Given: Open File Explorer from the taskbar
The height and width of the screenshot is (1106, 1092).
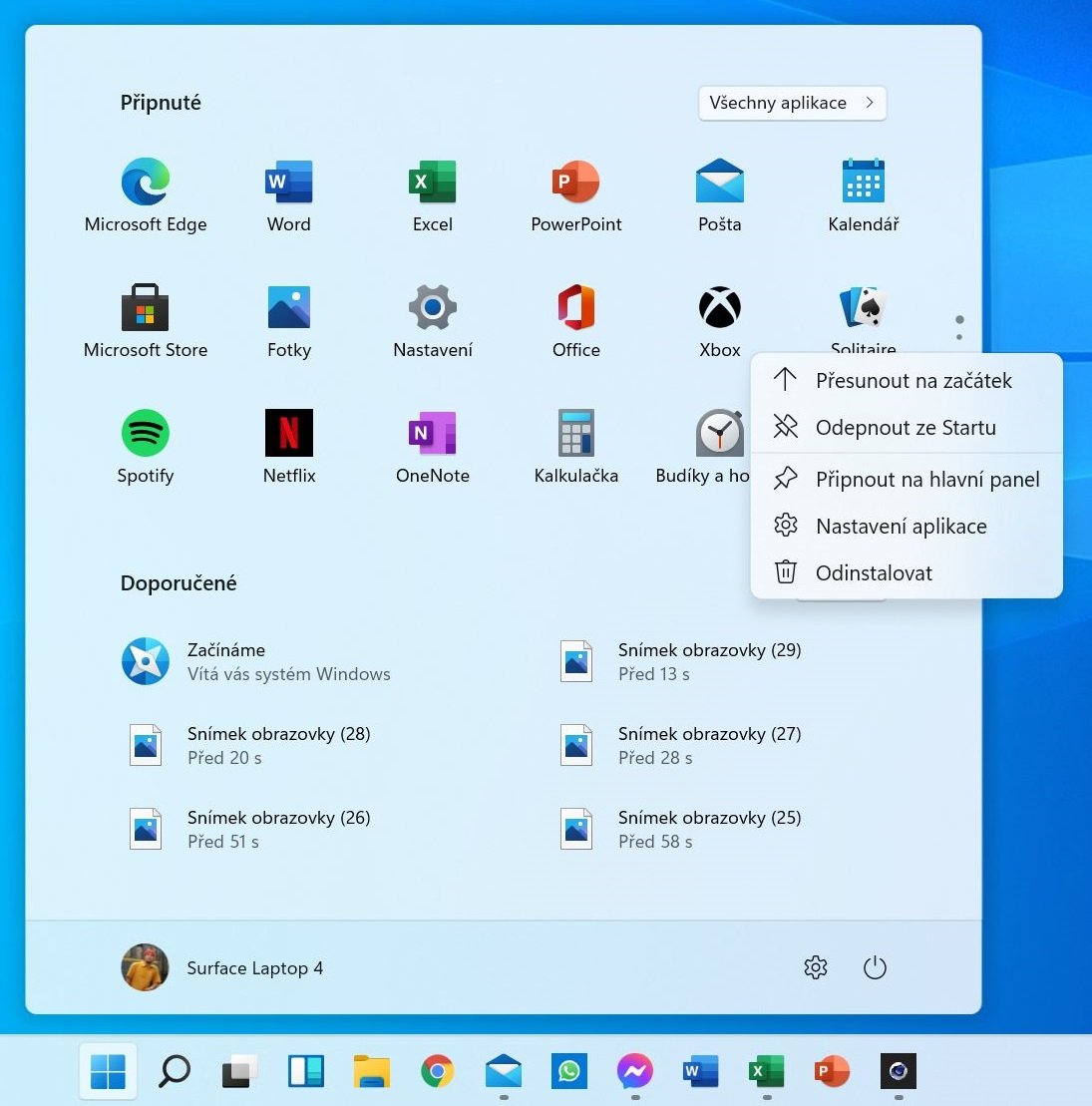Looking at the screenshot, I should (372, 1071).
